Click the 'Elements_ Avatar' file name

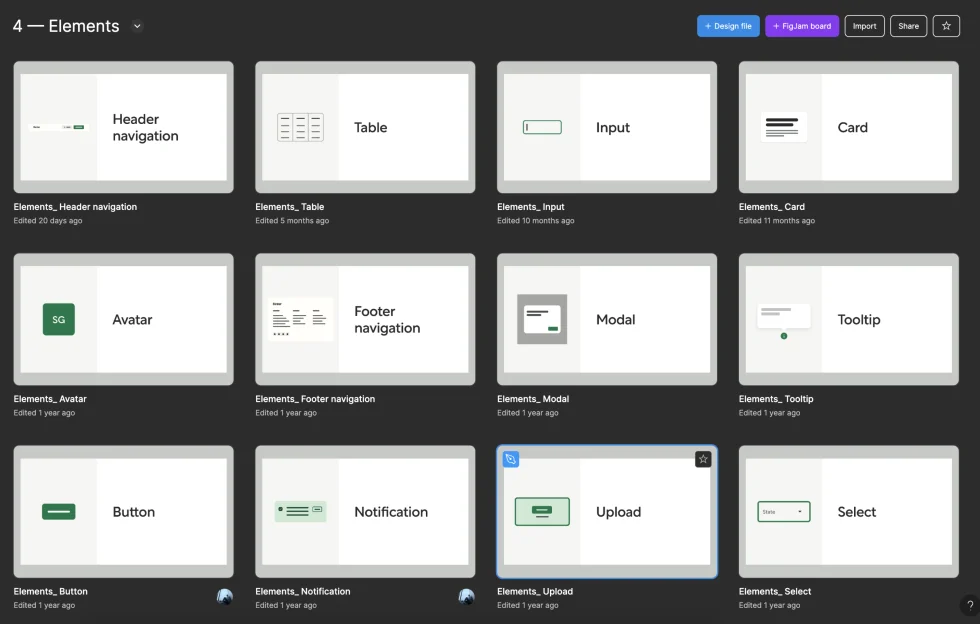[50, 399]
